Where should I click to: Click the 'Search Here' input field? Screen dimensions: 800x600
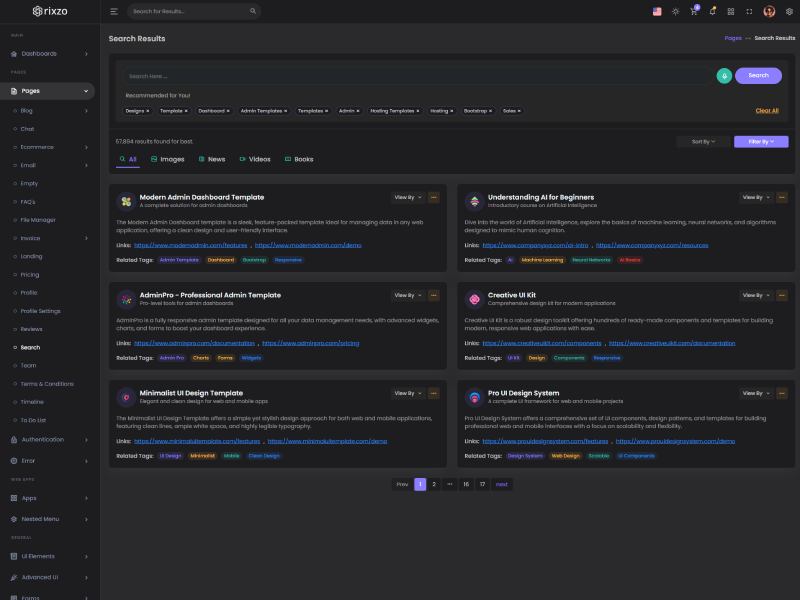[x=415, y=75]
